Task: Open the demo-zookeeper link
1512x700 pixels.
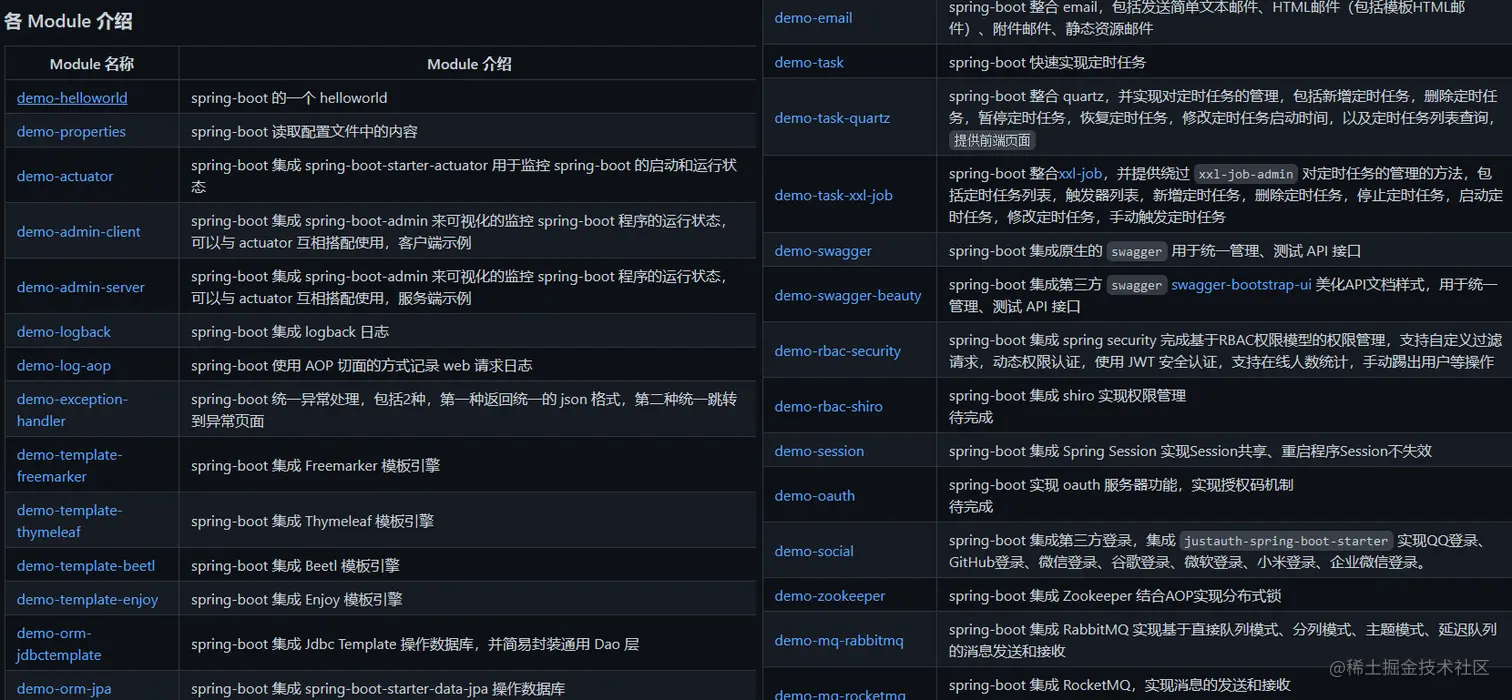Action: [x=830, y=596]
